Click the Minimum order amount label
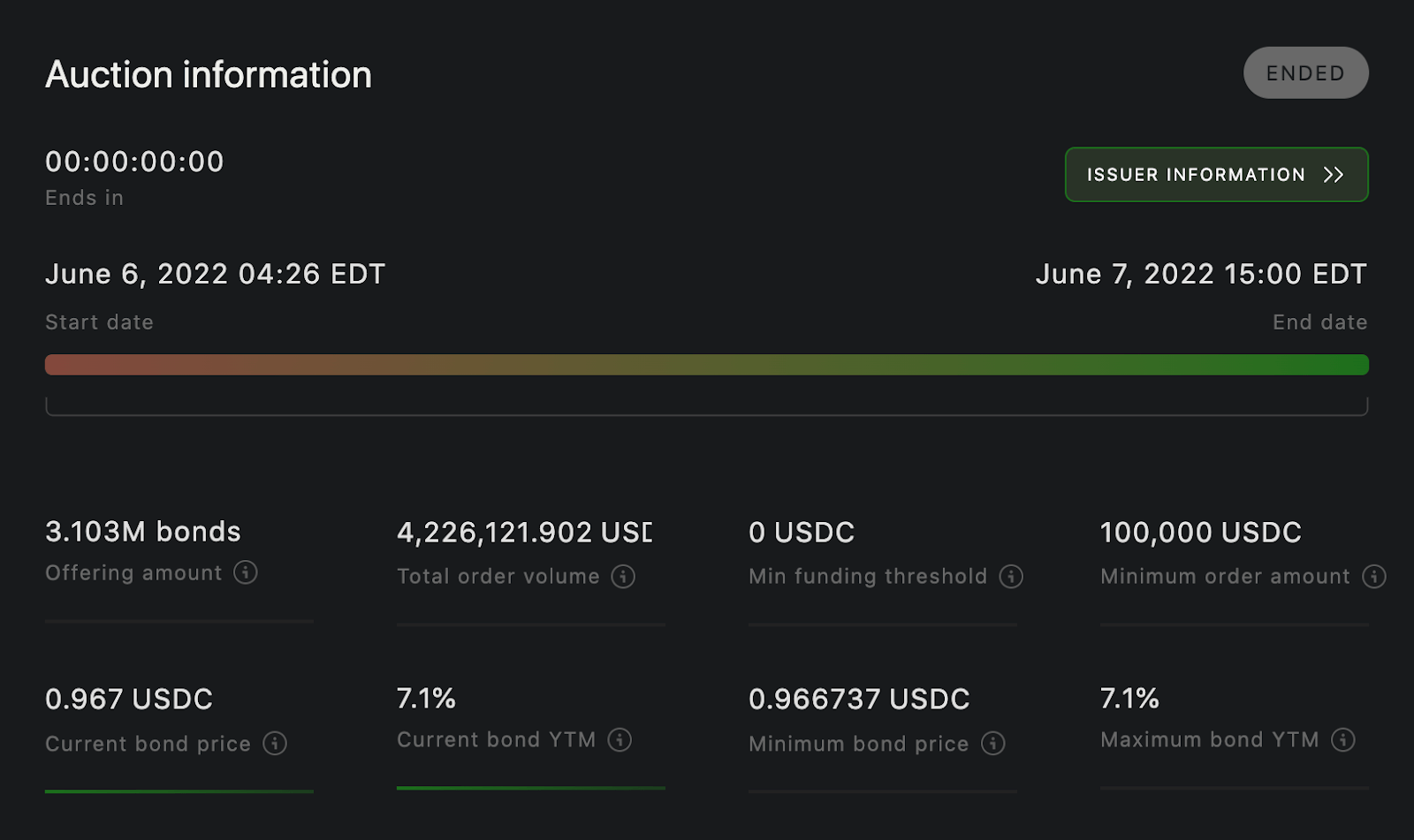 pyautogui.click(x=1226, y=576)
